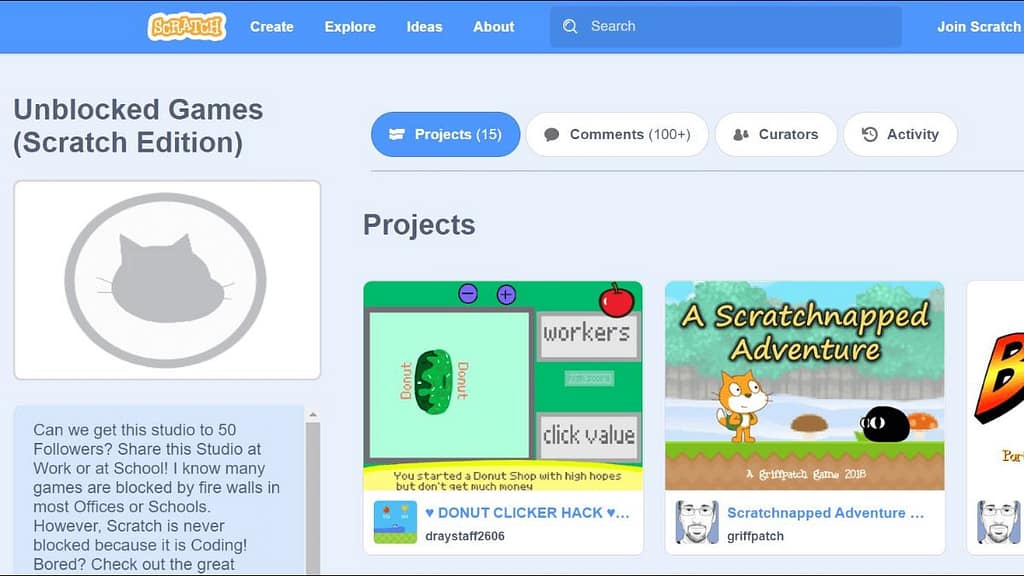Focus the Search input field
This screenshot has height=576, width=1024.
tap(726, 27)
